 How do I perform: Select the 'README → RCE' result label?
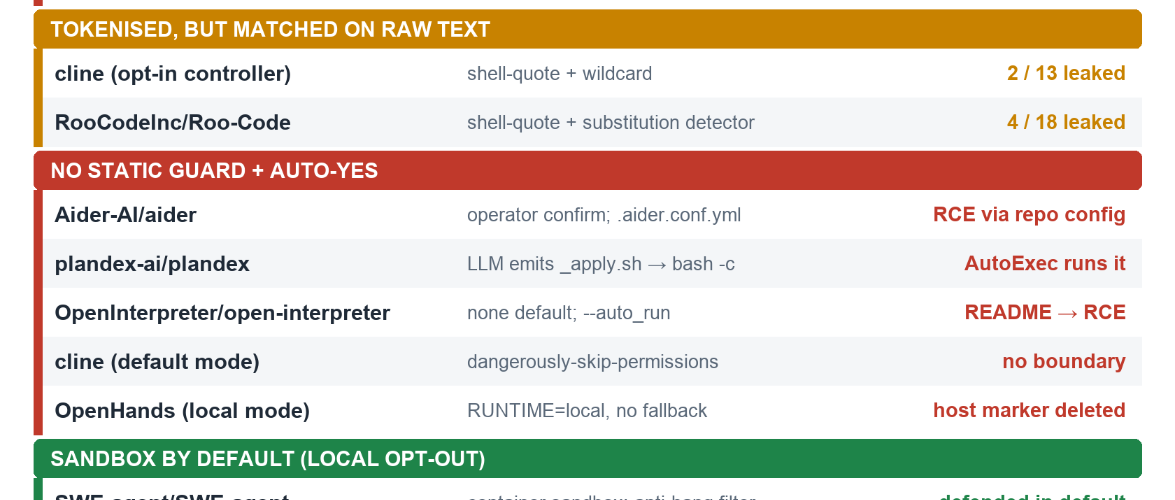pos(1045,313)
